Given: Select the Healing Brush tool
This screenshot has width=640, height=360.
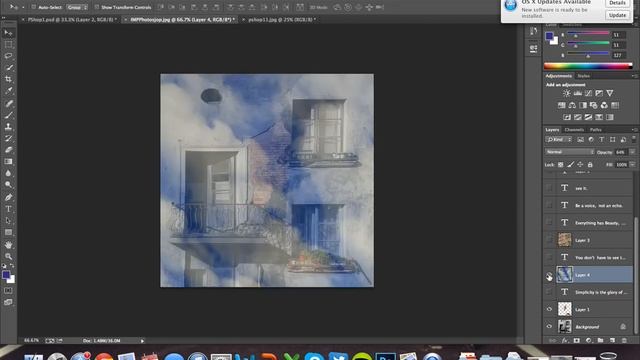Looking at the screenshot, I should point(8,103).
